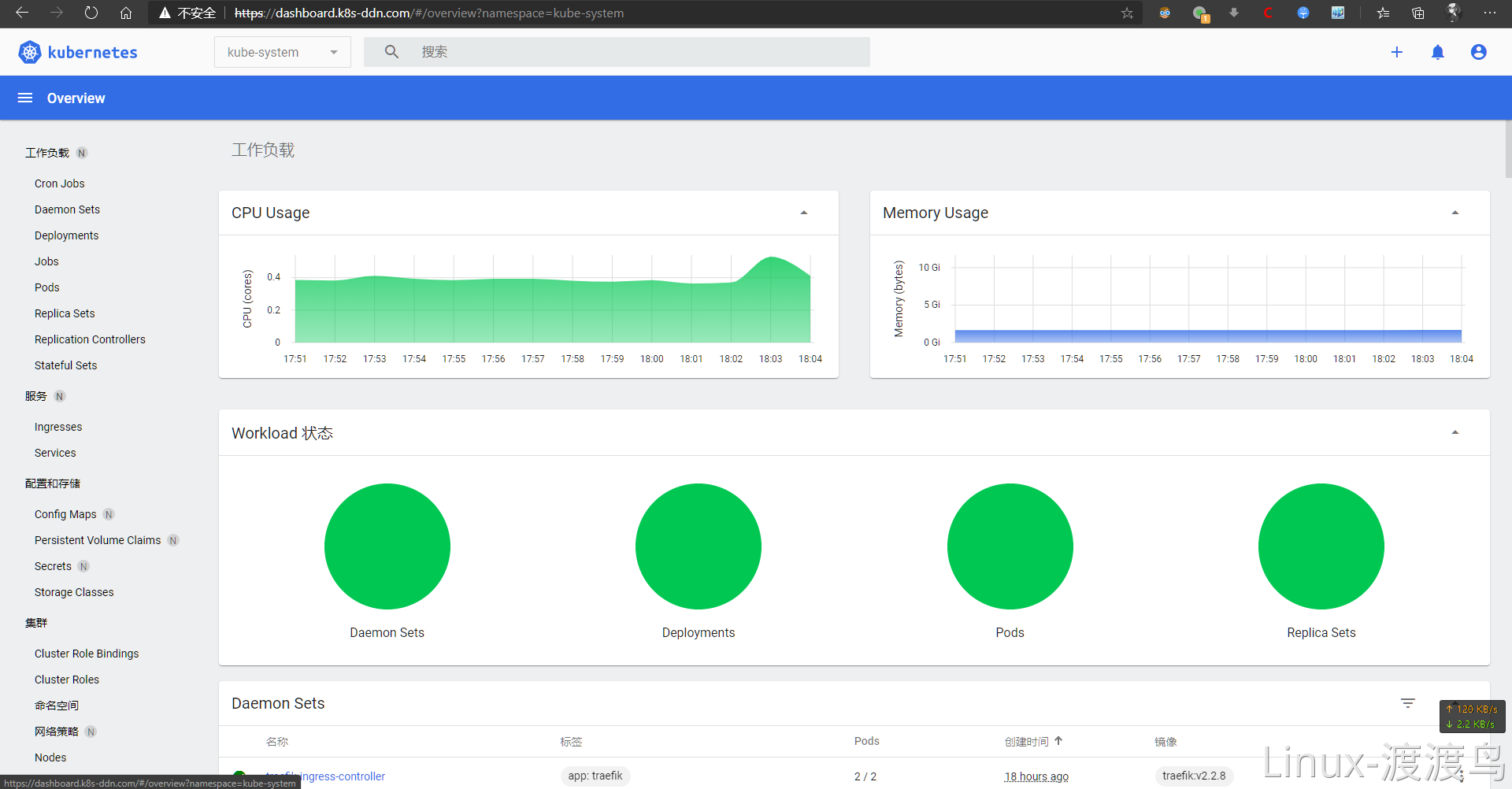Click the Daemon Sets filter icon
The image size is (1512, 789).
[x=1407, y=702]
